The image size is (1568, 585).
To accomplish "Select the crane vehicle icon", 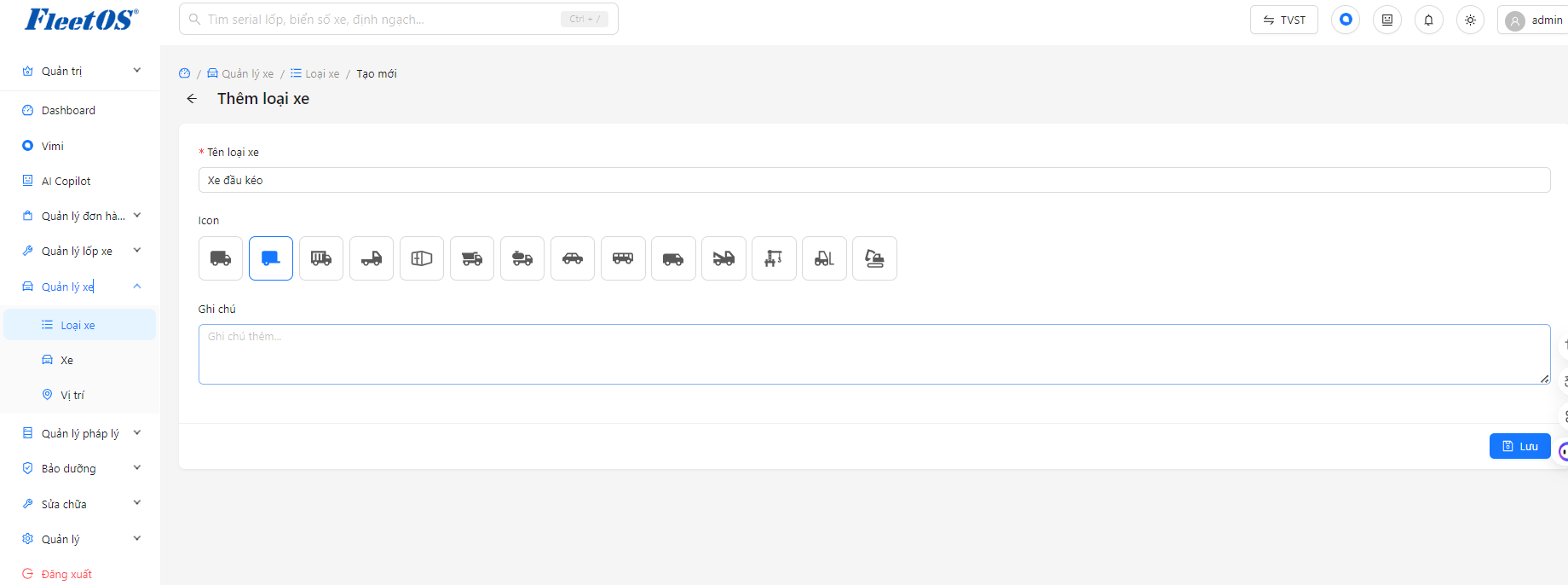I will coord(774,258).
